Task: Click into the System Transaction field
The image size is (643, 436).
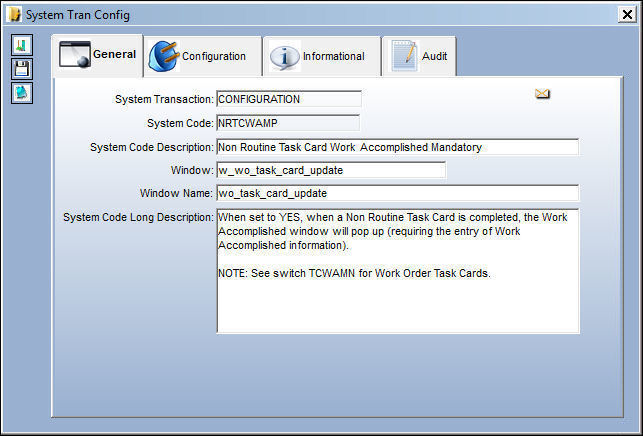Action: [289, 99]
